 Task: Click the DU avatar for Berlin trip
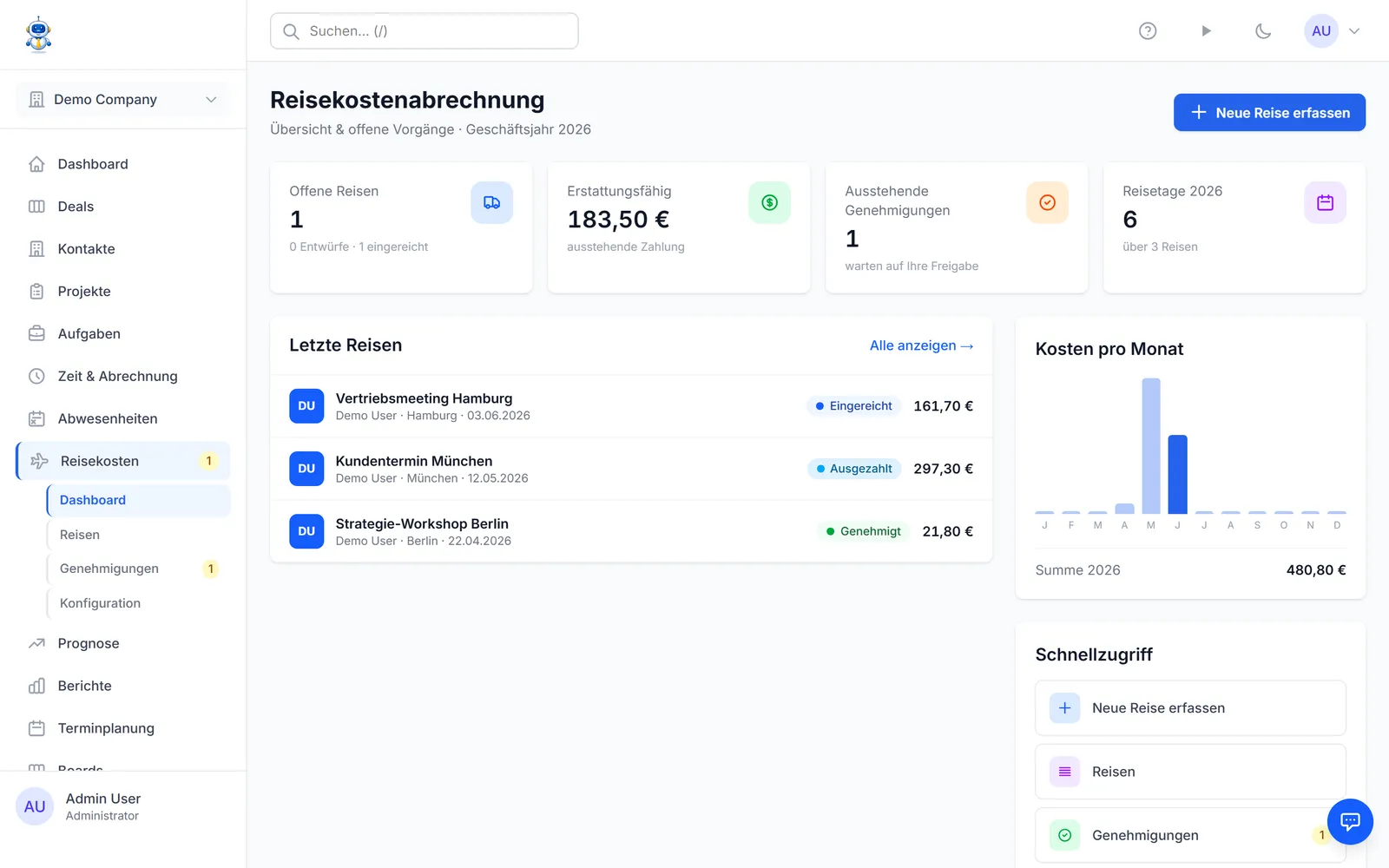click(306, 531)
